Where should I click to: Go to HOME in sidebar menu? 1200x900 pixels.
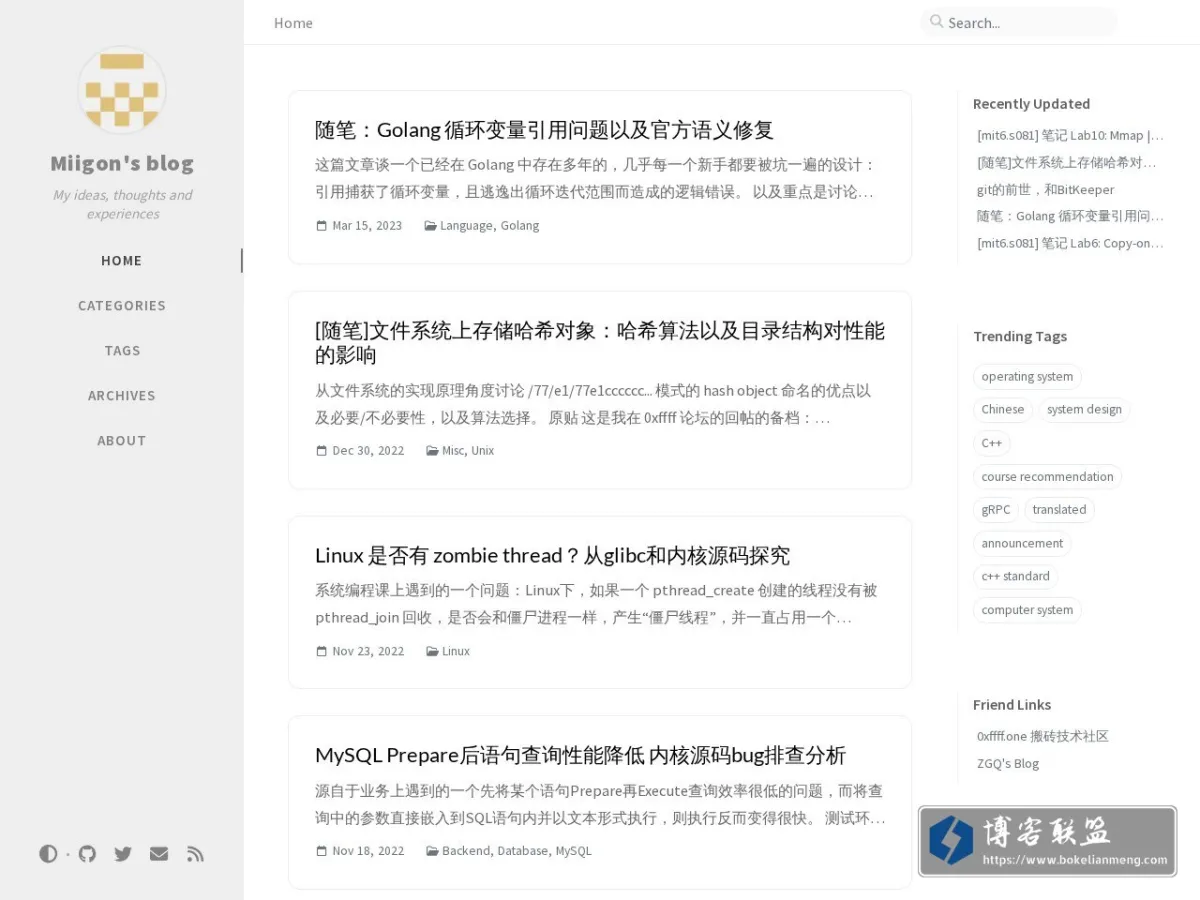(122, 260)
